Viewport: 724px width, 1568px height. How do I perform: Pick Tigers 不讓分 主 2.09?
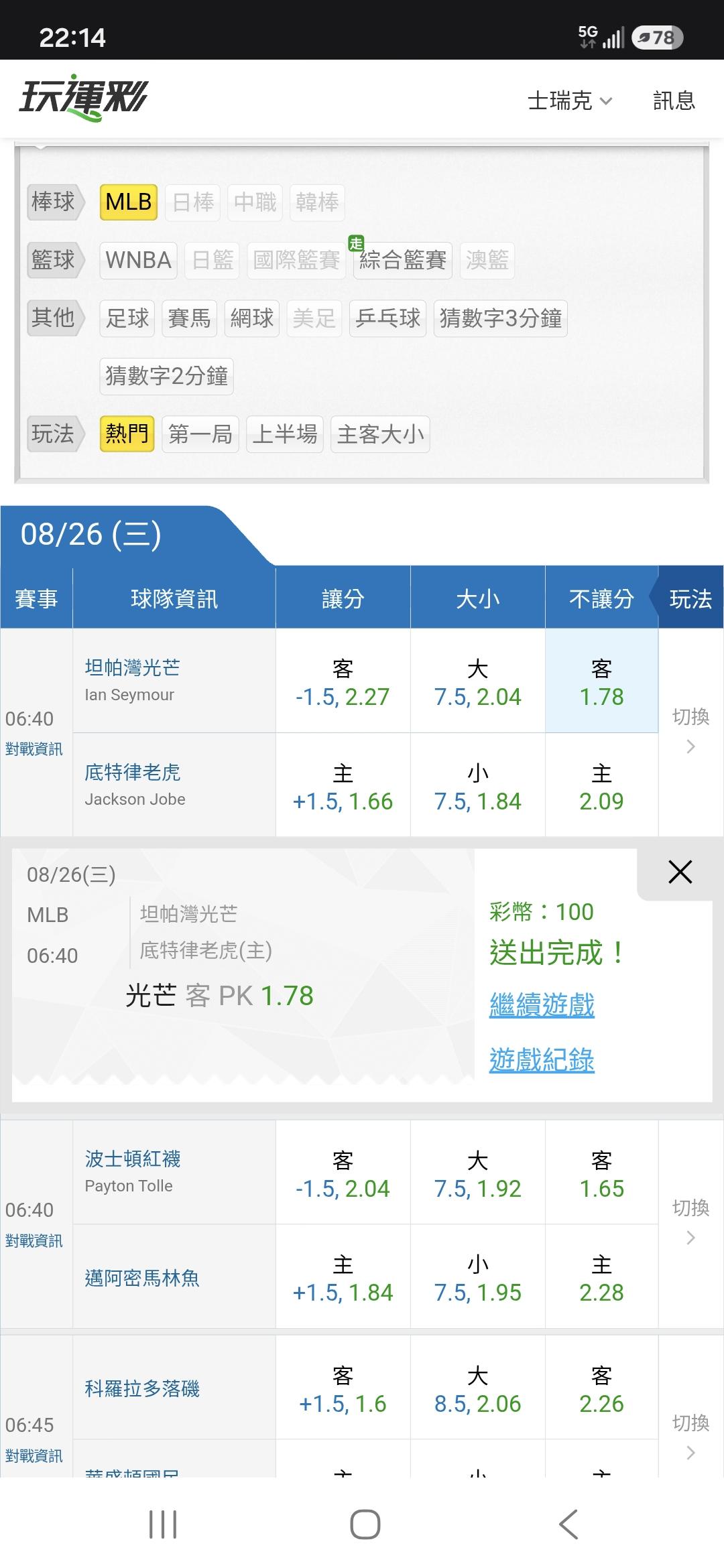pyautogui.click(x=601, y=785)
